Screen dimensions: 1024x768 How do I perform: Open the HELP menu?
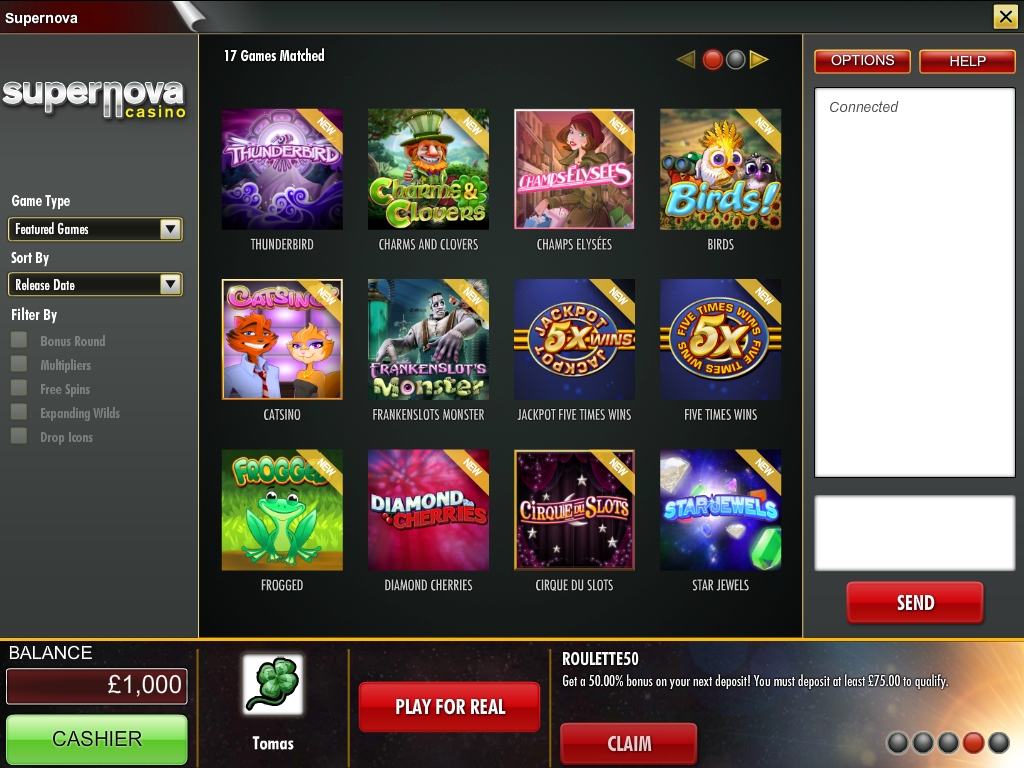[967, 61]
